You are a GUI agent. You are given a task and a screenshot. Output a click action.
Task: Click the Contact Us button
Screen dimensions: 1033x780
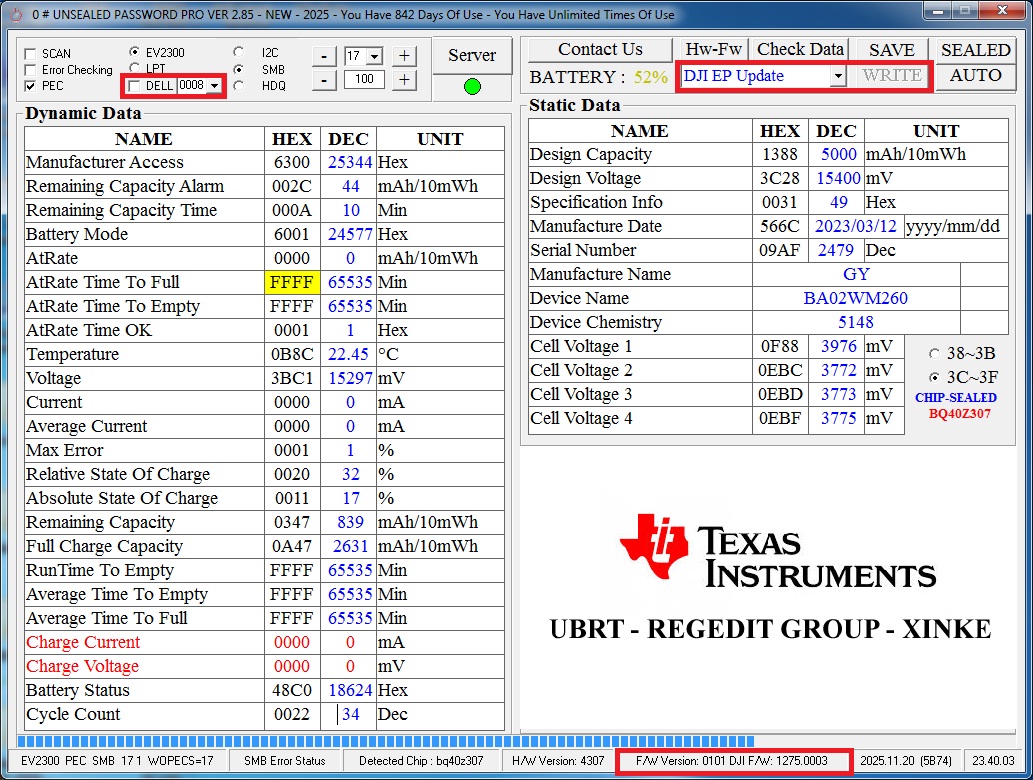600,49
